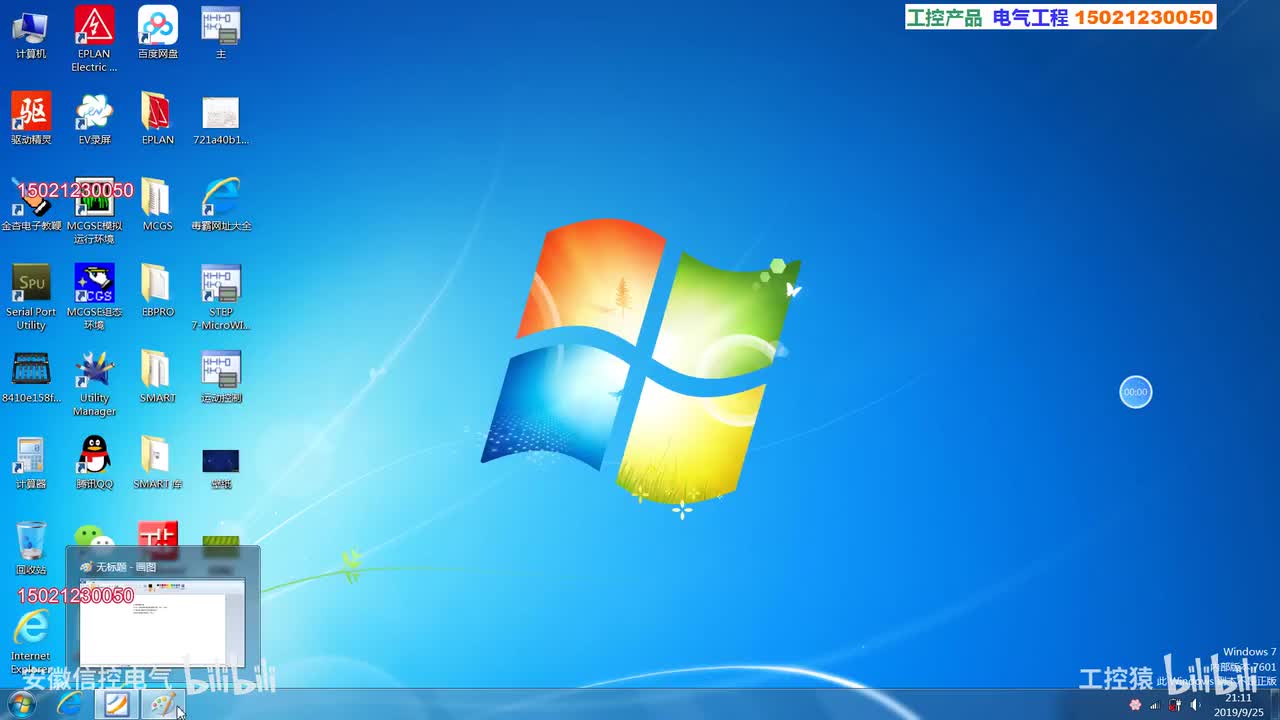1280x720 pixels.
Task: Select the 毒霸网址大全 shortcut icon
Action: pyautogui.click(x=221, y=205)
